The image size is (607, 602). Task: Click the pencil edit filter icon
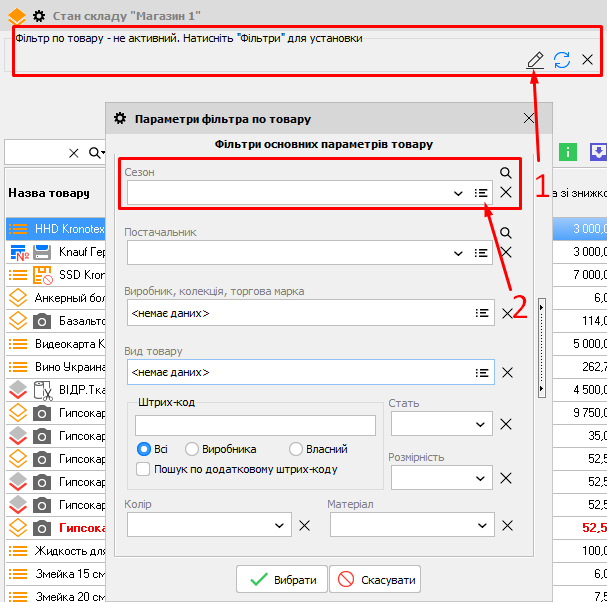[x=536, y=60]
